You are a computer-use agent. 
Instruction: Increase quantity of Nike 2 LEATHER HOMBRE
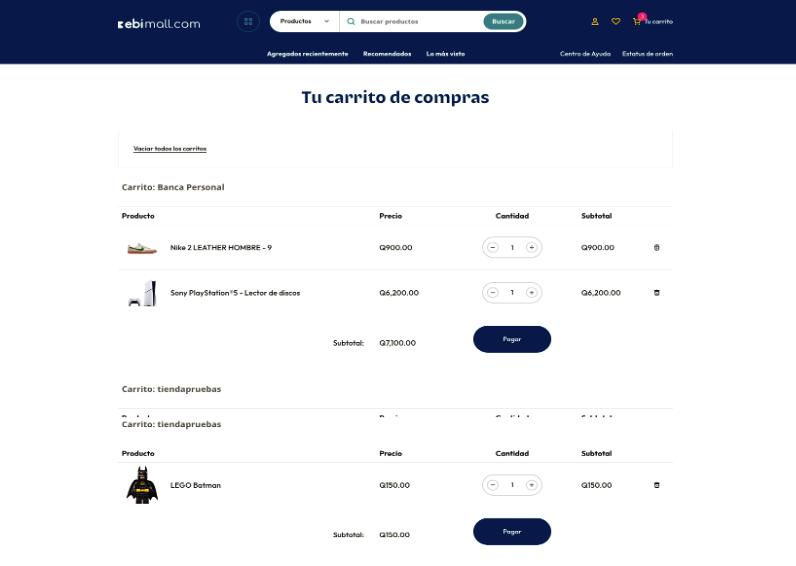(532, 248)
